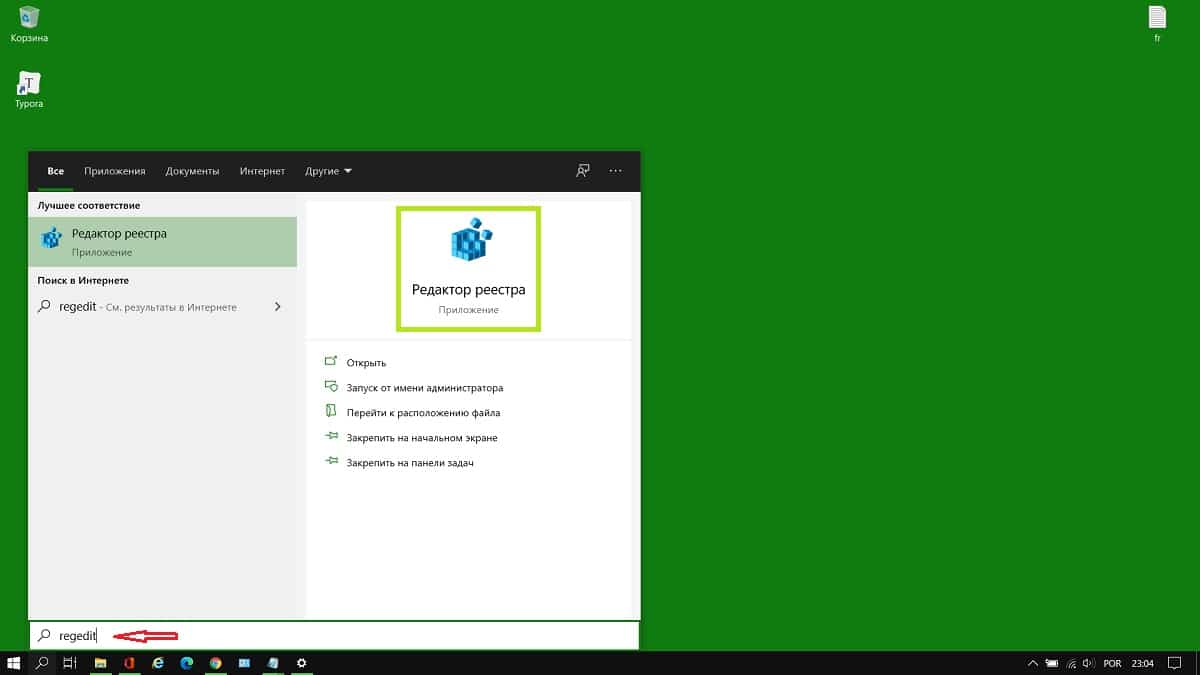Screen dimensions: 1200x675
Task: Click Перейти к расположению файла
Action: 423,413
